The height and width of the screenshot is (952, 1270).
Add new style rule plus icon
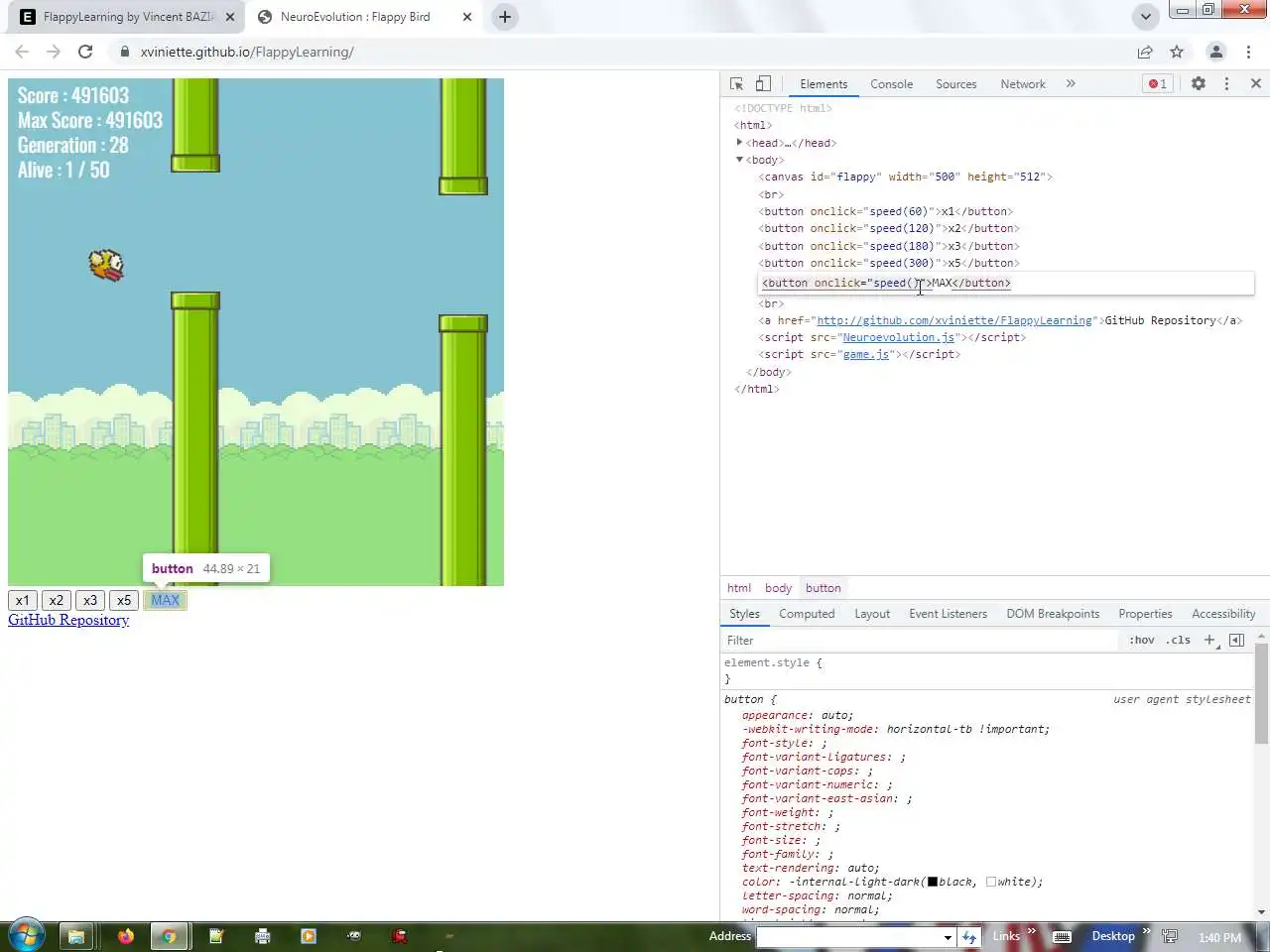(1209, 641)
